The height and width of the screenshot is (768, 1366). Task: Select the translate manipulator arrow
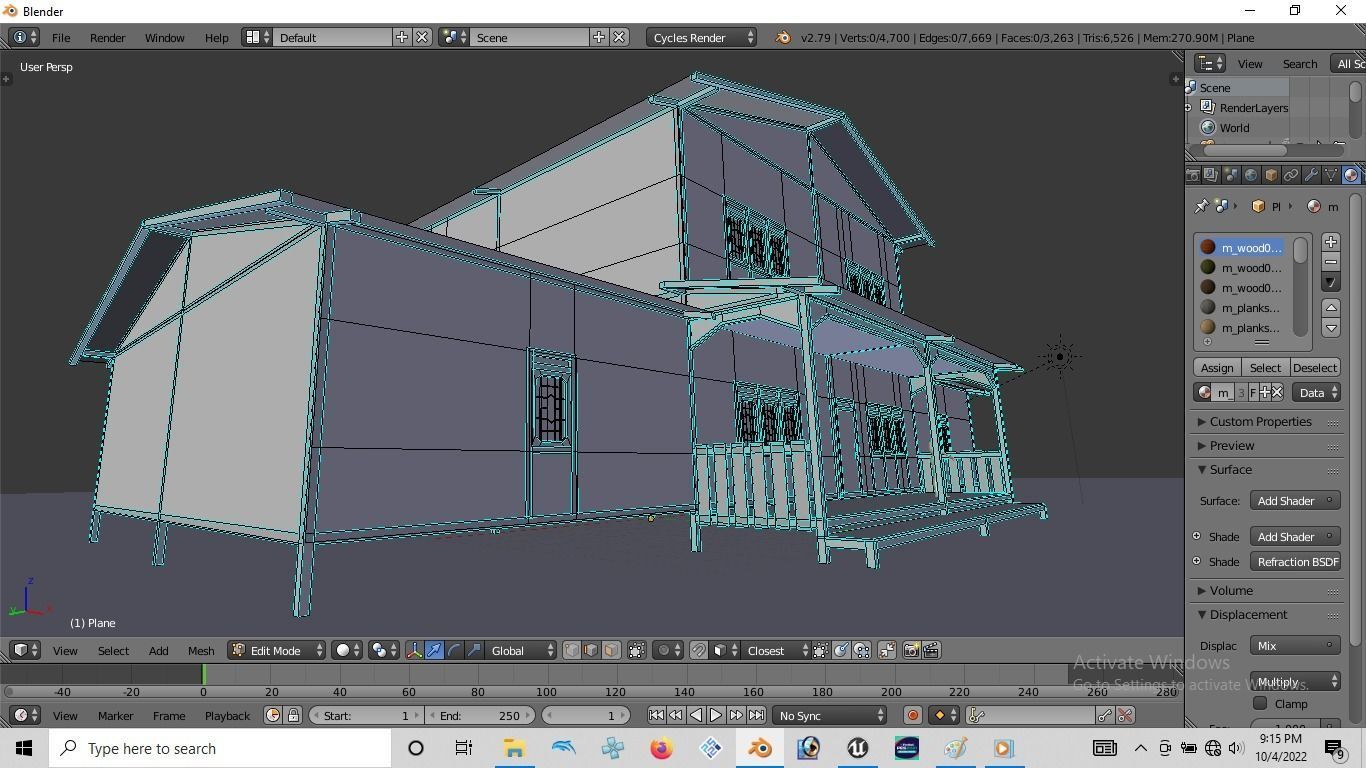[434, 650]
